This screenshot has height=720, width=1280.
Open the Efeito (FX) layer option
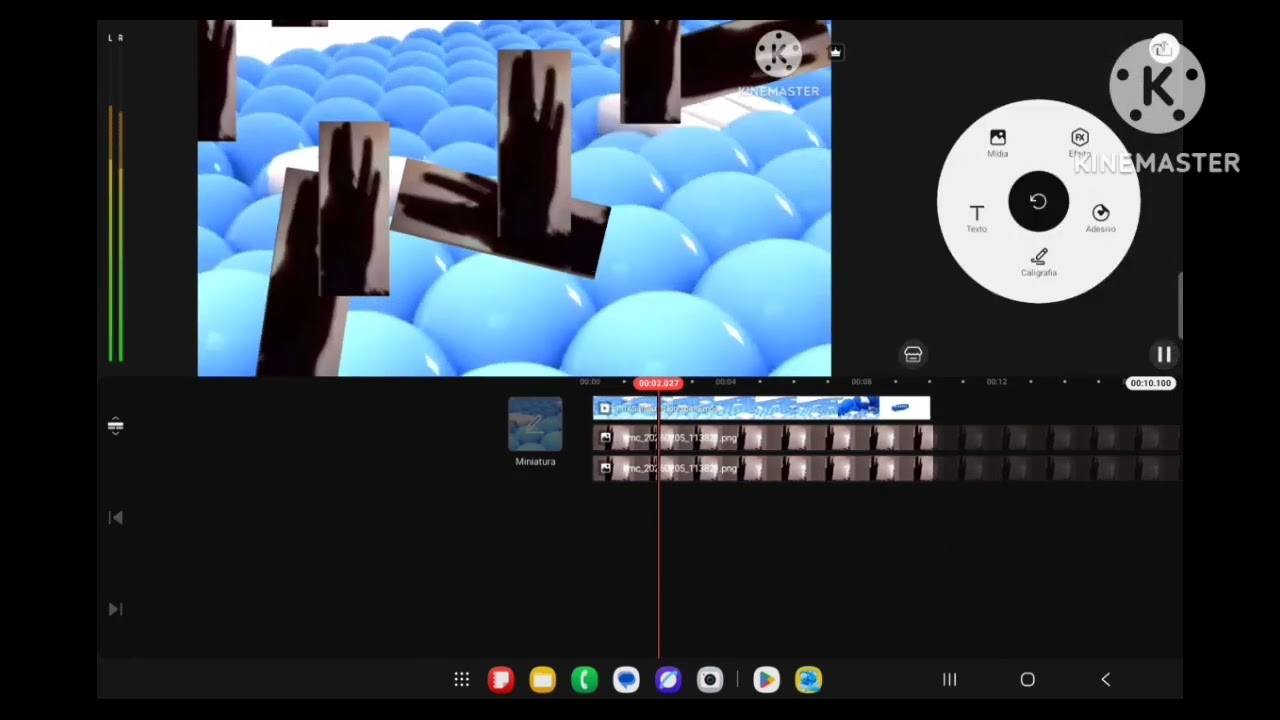(1079, 142)
